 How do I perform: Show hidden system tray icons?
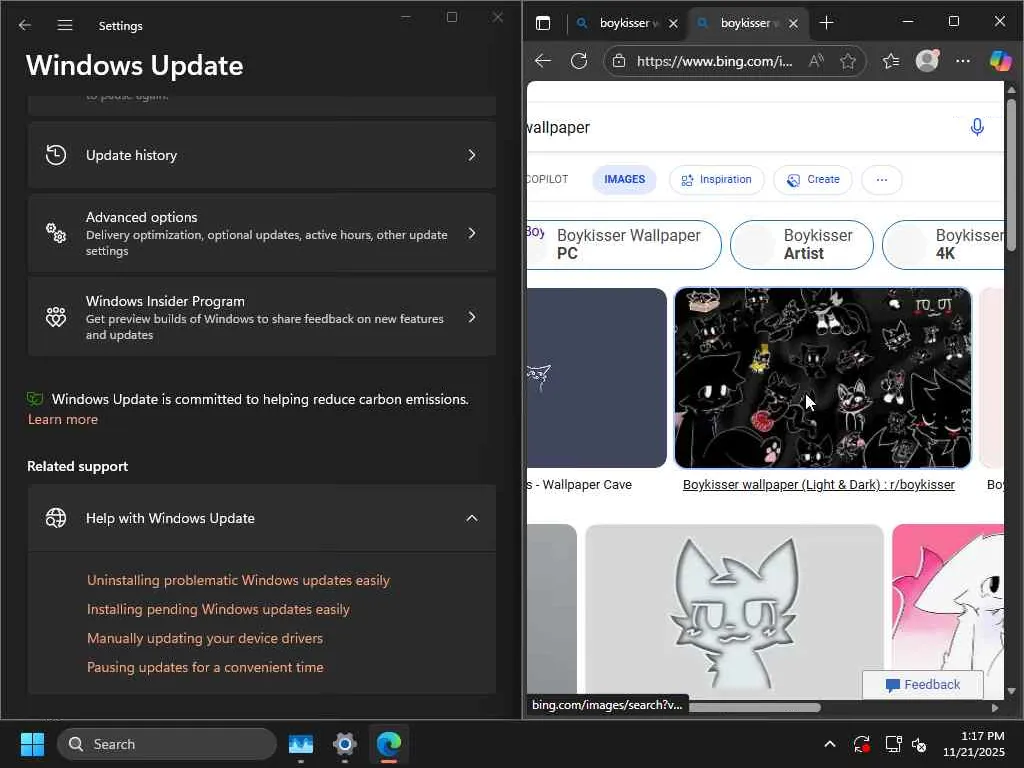point(829,744)
